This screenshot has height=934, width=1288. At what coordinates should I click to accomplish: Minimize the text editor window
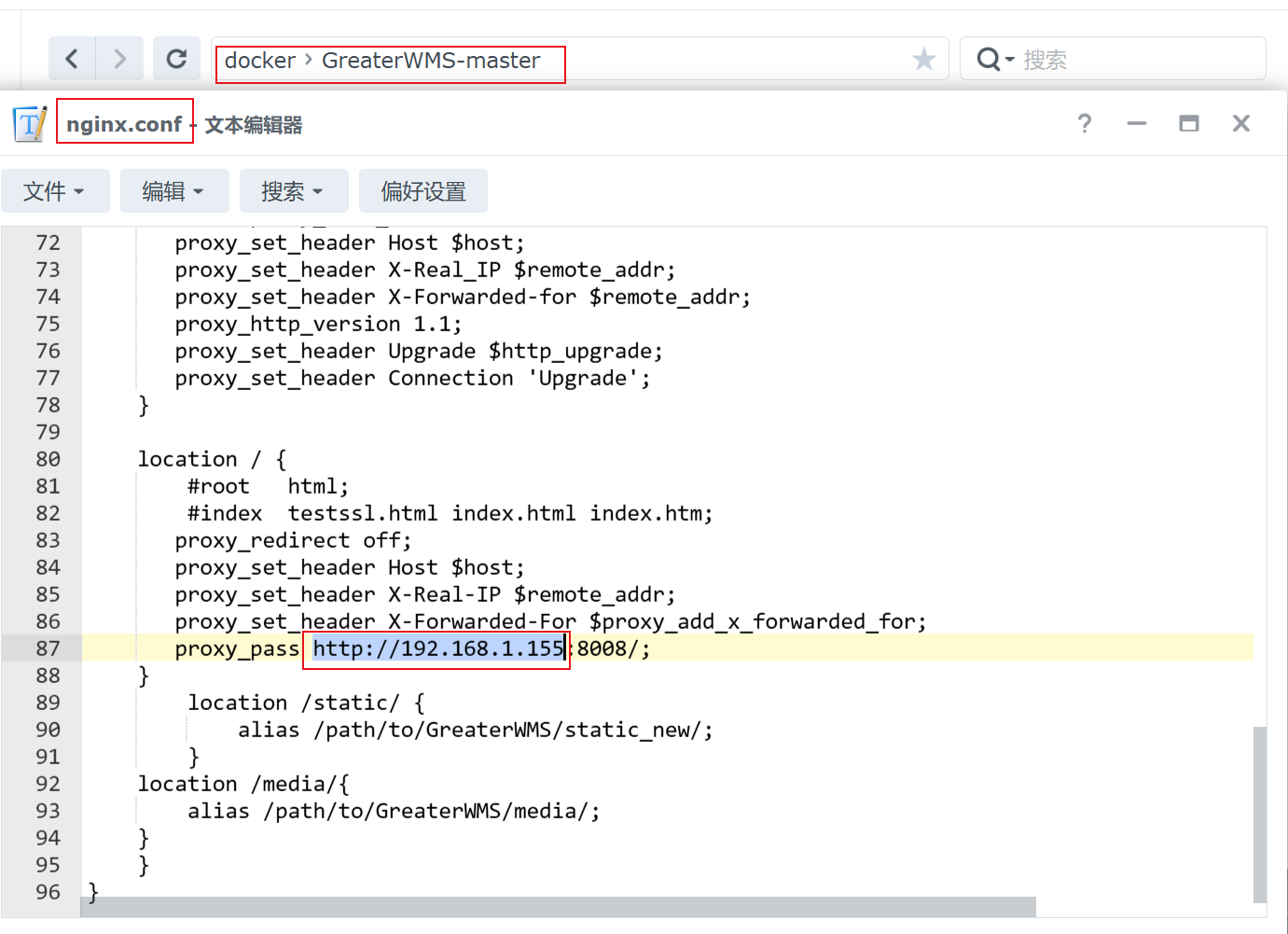tap(1136, 123)
